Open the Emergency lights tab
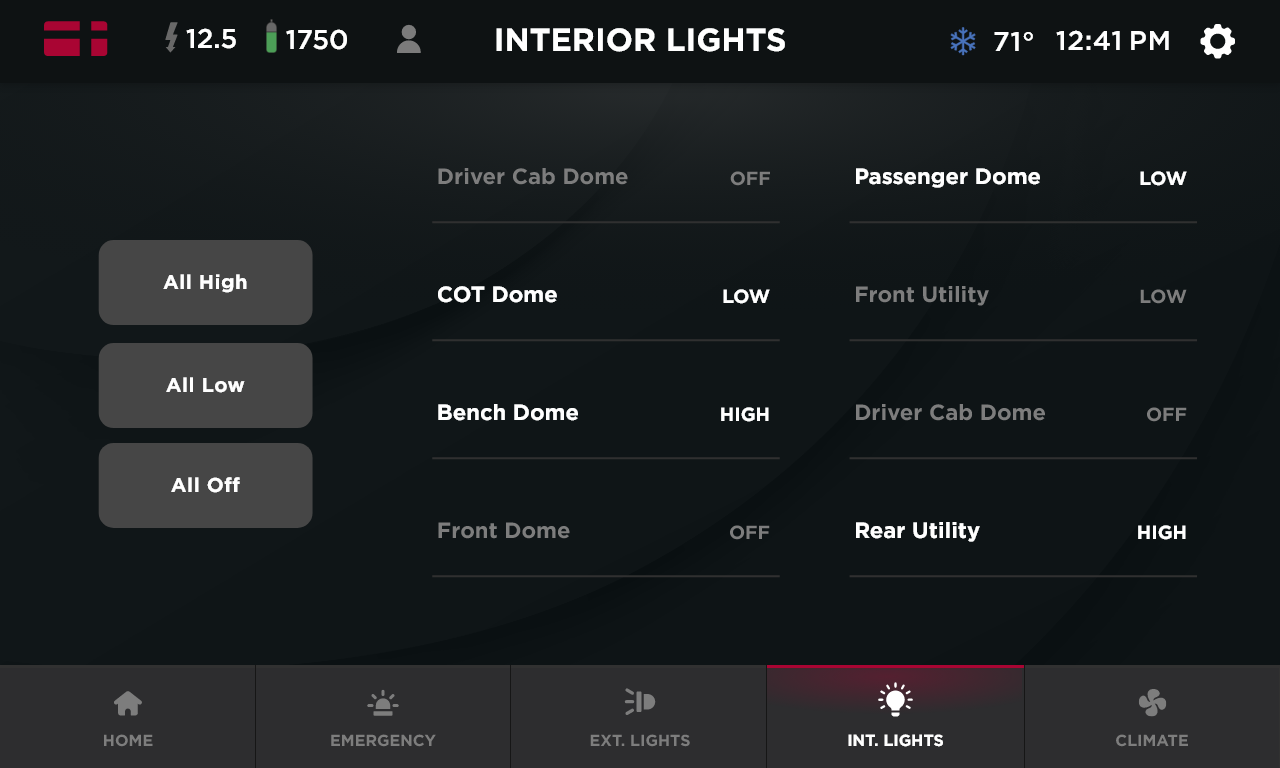This screenshot has width=1280, height=768. 383,717
